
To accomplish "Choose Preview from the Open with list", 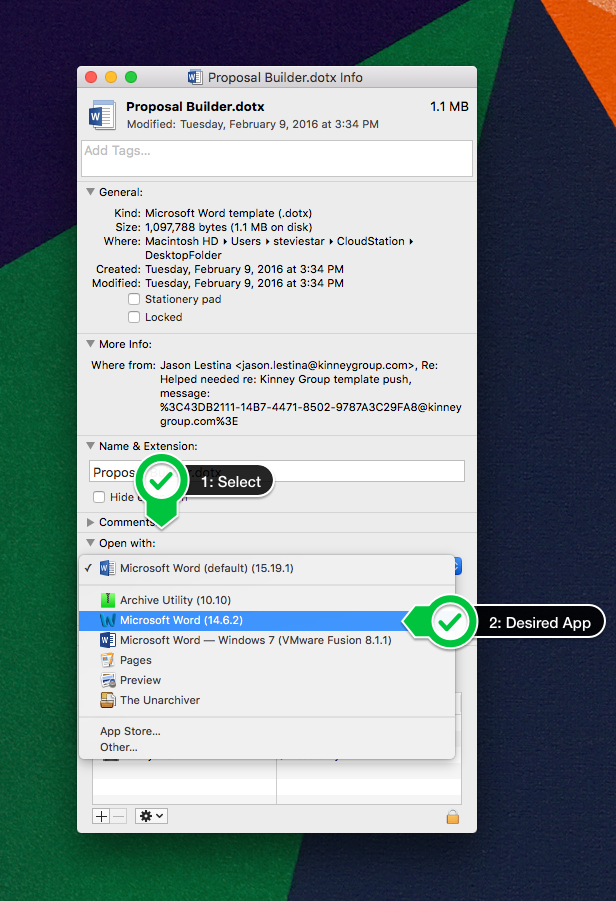I will (x=267, y=680).
